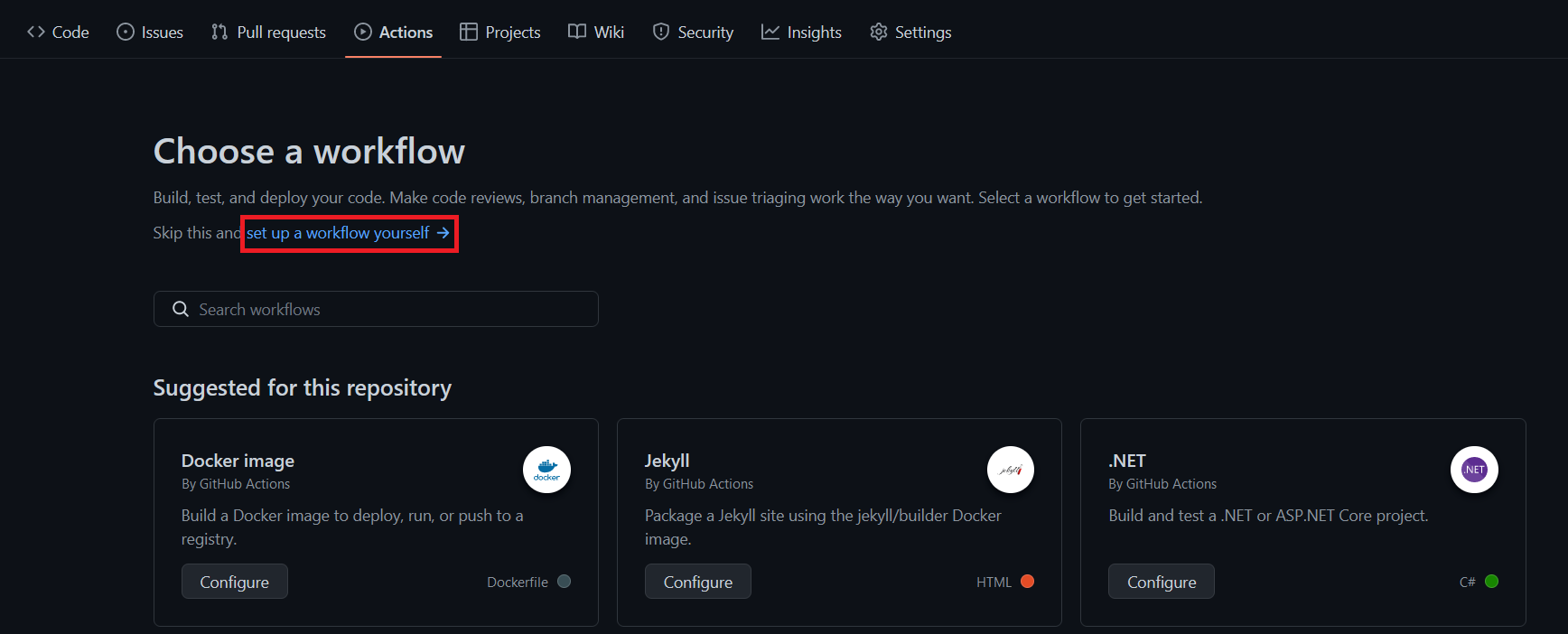Click the Docker whale logo icon

(x=546, y=470)
